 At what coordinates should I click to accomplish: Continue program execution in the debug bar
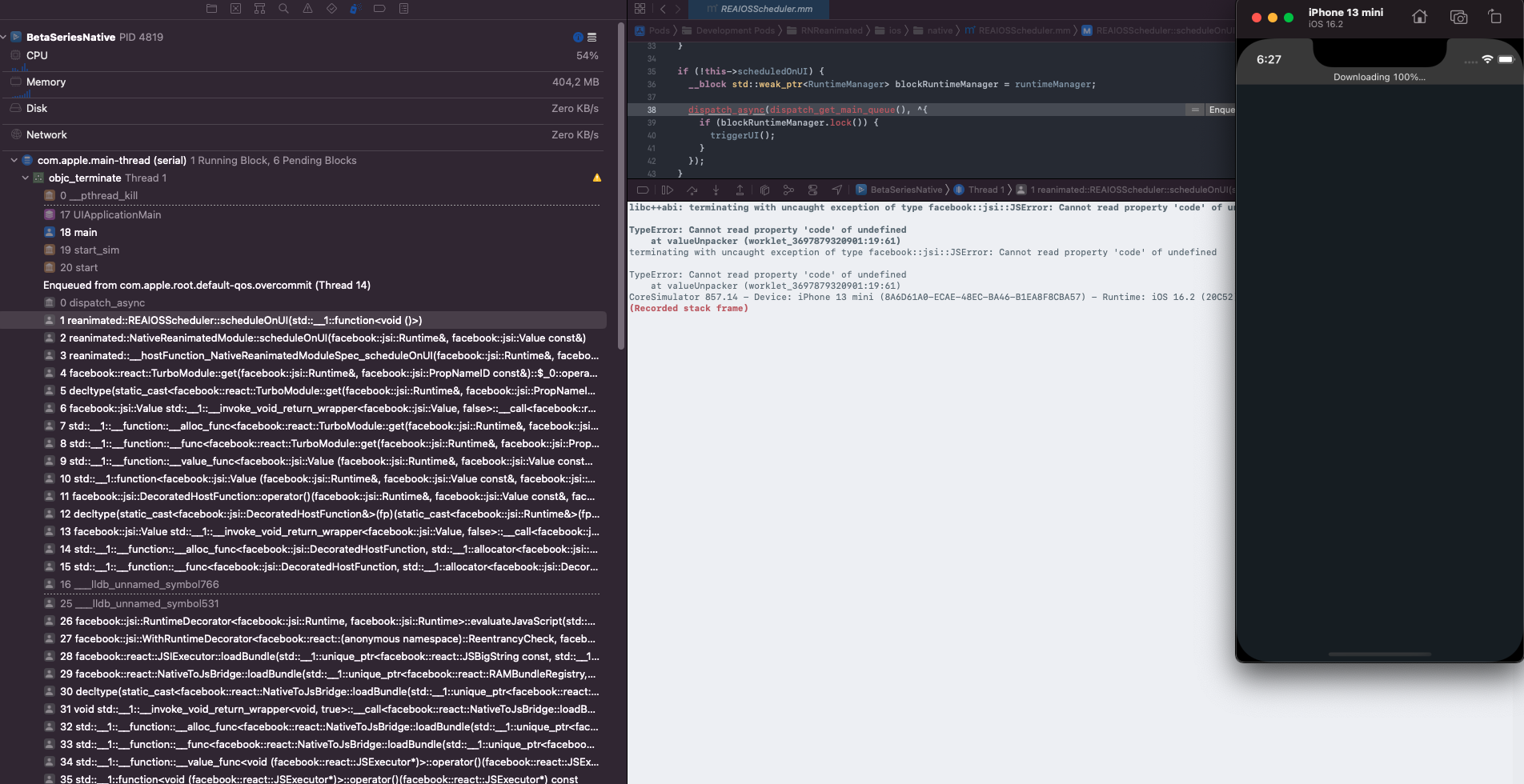pos(668,190)
